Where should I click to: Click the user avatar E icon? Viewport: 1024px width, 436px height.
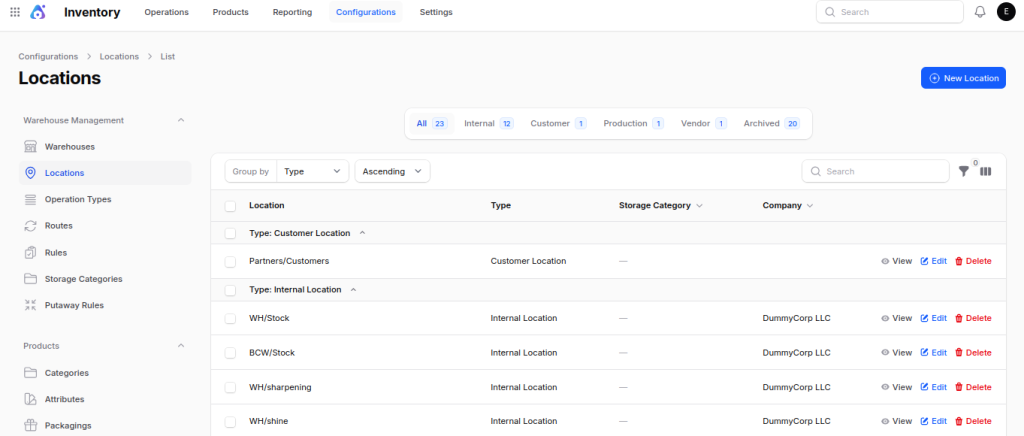1006,12
